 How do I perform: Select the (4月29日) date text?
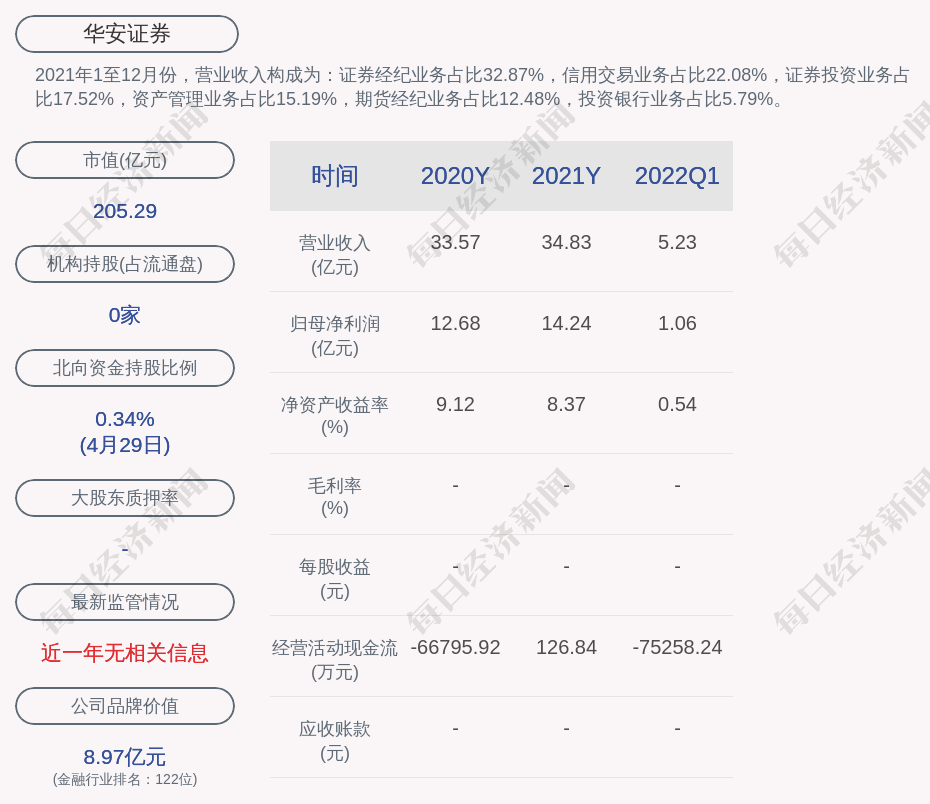(125, 445)
